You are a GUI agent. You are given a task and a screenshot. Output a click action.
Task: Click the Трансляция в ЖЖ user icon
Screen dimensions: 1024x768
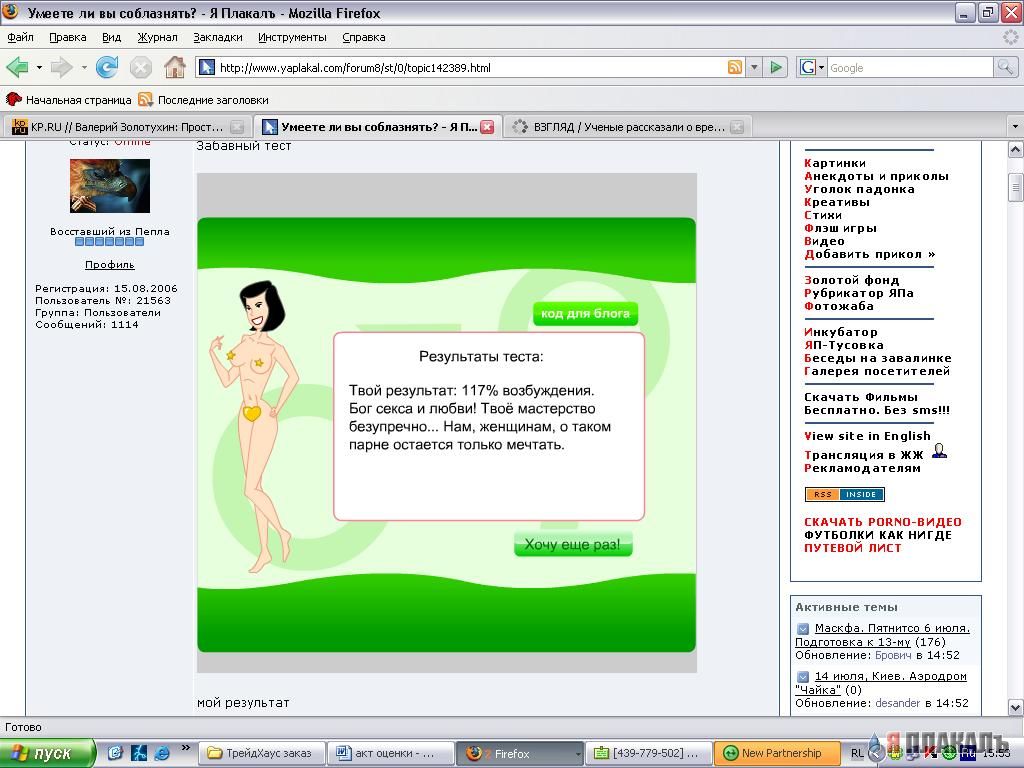click(939, 451)
